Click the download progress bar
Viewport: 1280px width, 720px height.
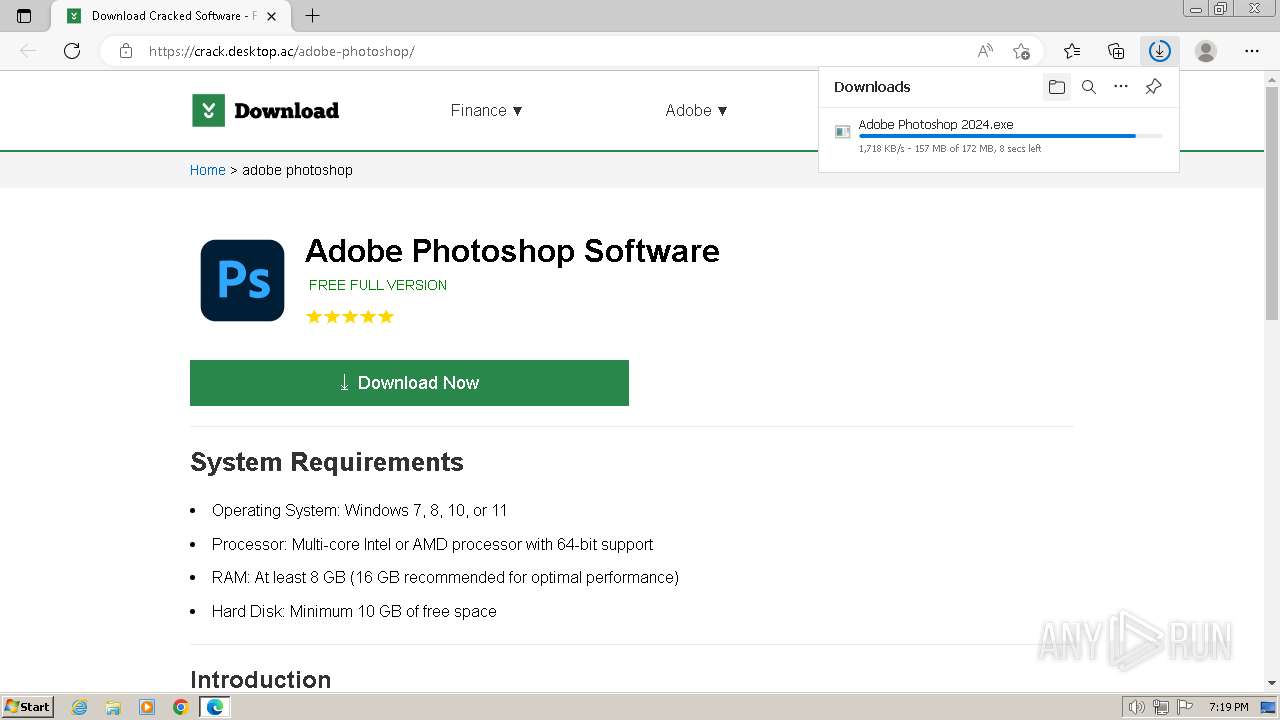[x=1010, y=136]
